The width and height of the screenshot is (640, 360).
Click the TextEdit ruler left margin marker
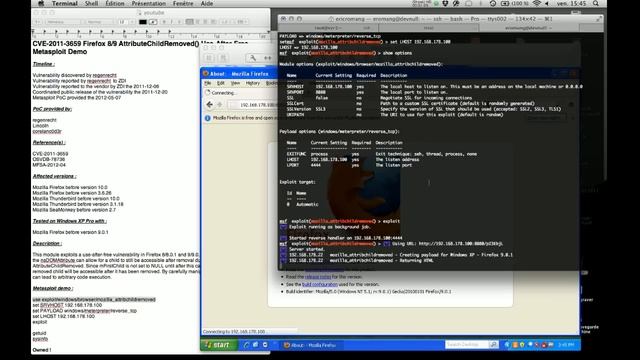click(x=33, y=32)
